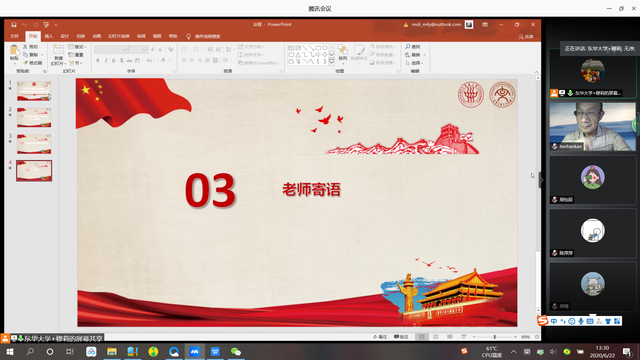The height and width of the screenshot is (360, 640).
Task: Switch to Normal view in status bar
Action: pos(422,337)
